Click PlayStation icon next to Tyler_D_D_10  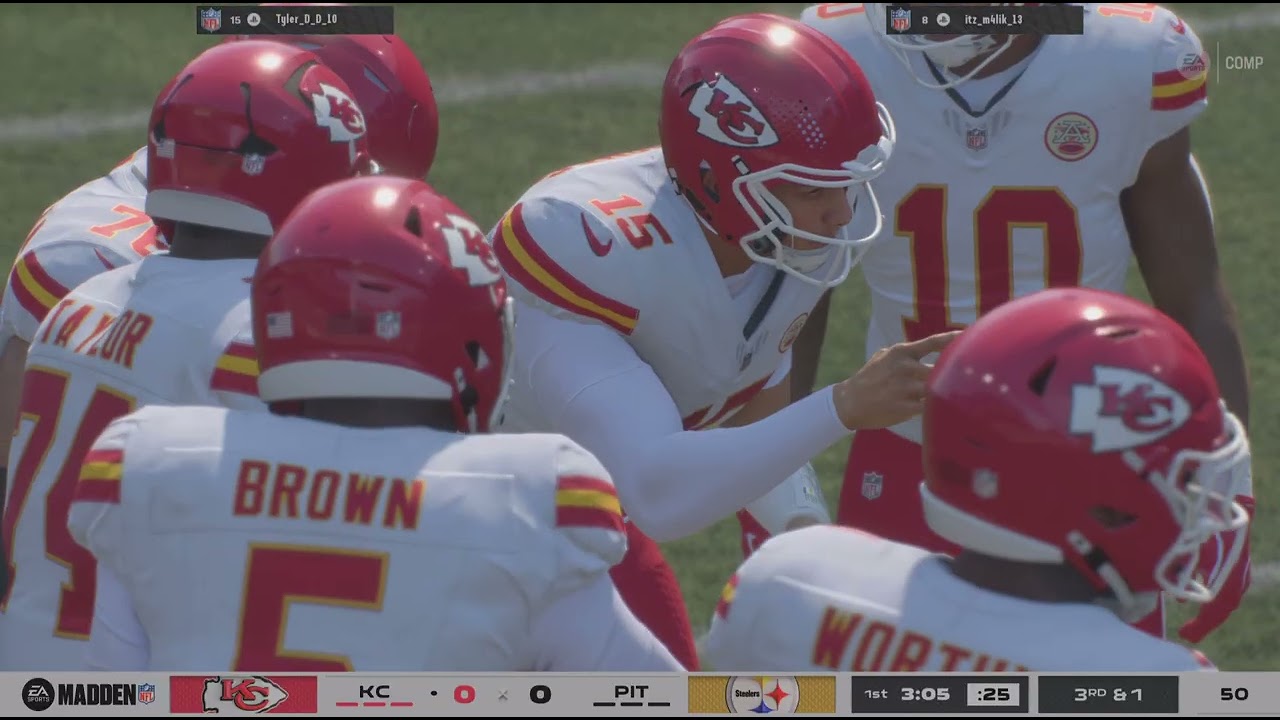(254, 19)
